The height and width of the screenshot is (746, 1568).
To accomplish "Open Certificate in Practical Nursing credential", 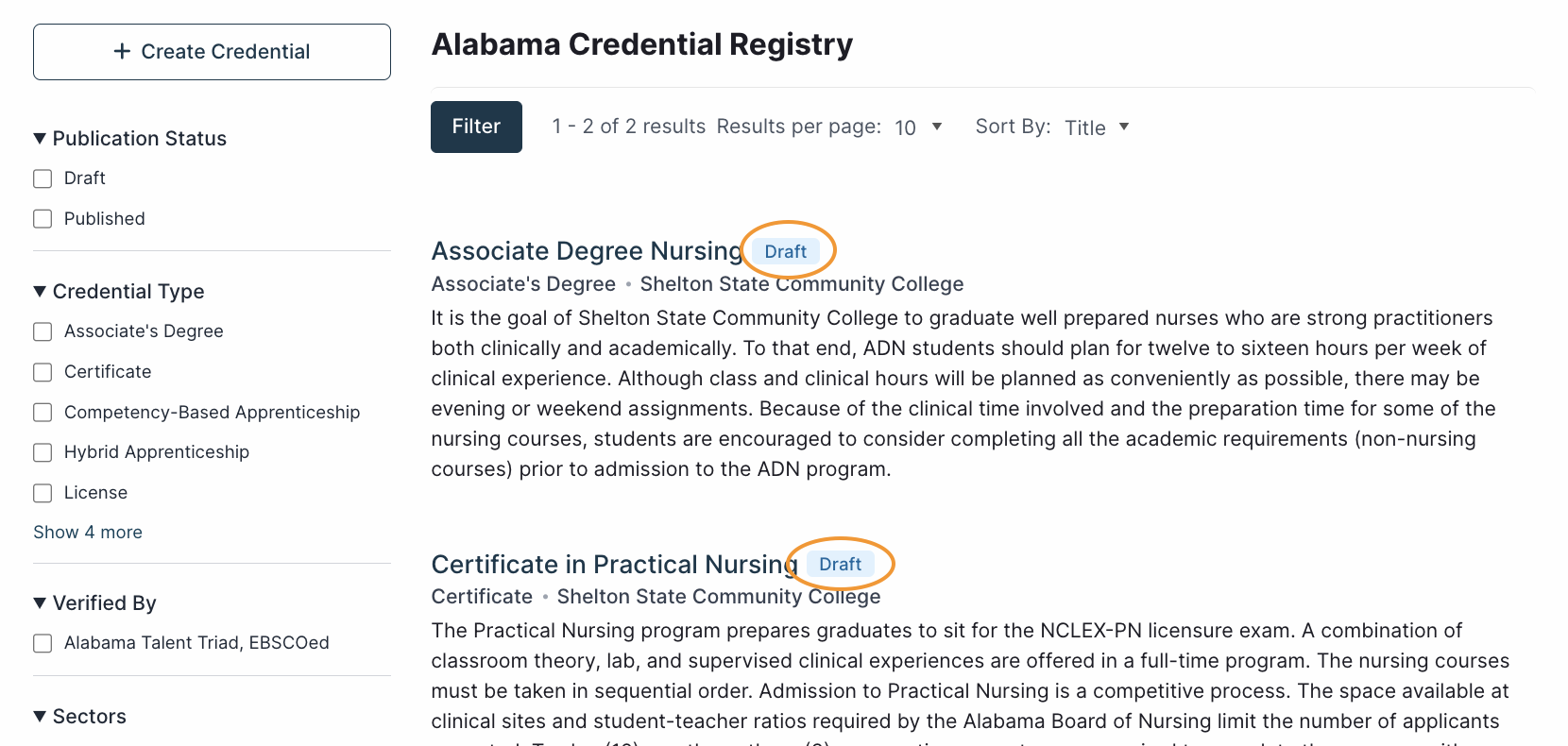I will click(x=614, y=565).
